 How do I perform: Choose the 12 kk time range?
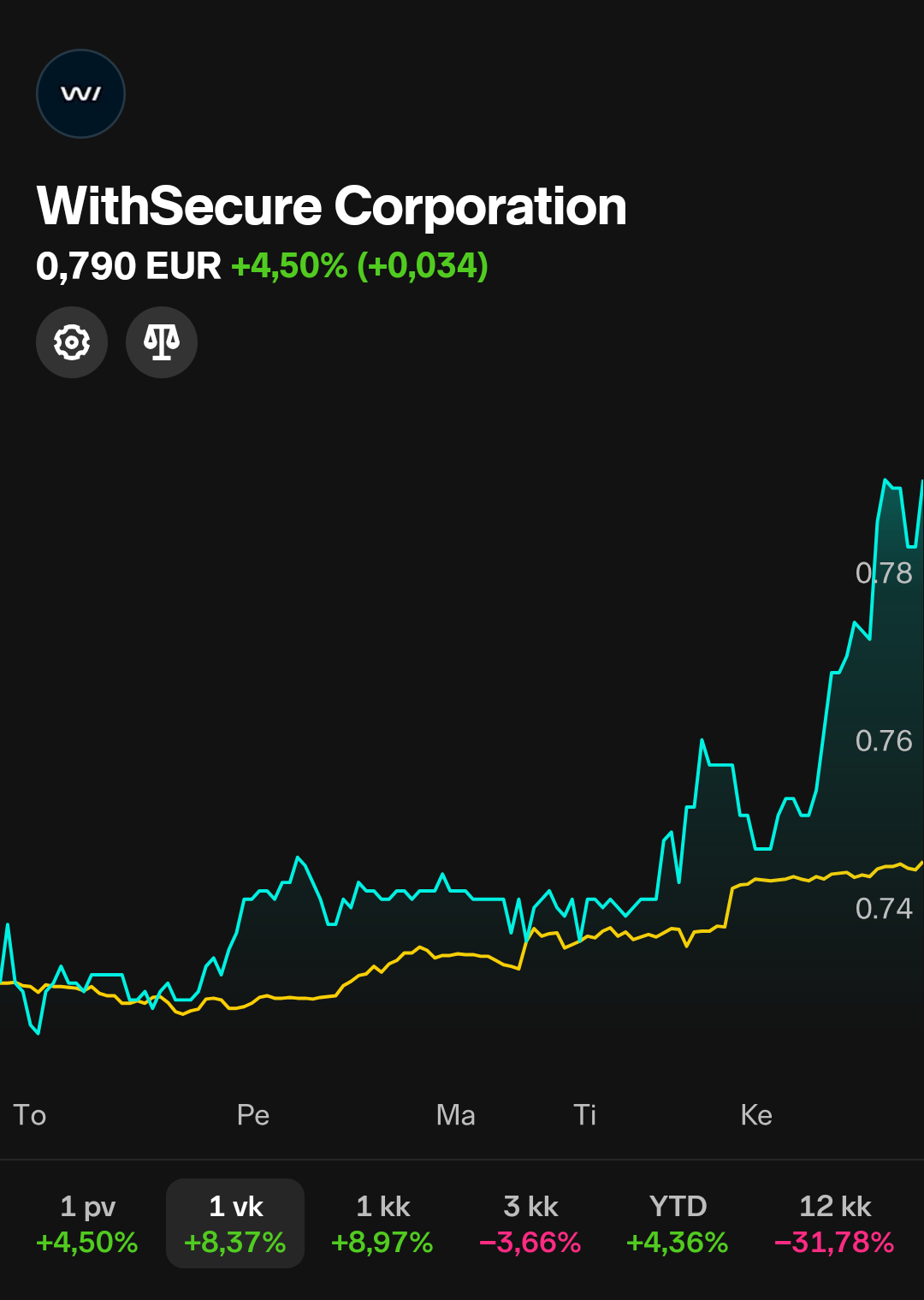click(834, 1224)
